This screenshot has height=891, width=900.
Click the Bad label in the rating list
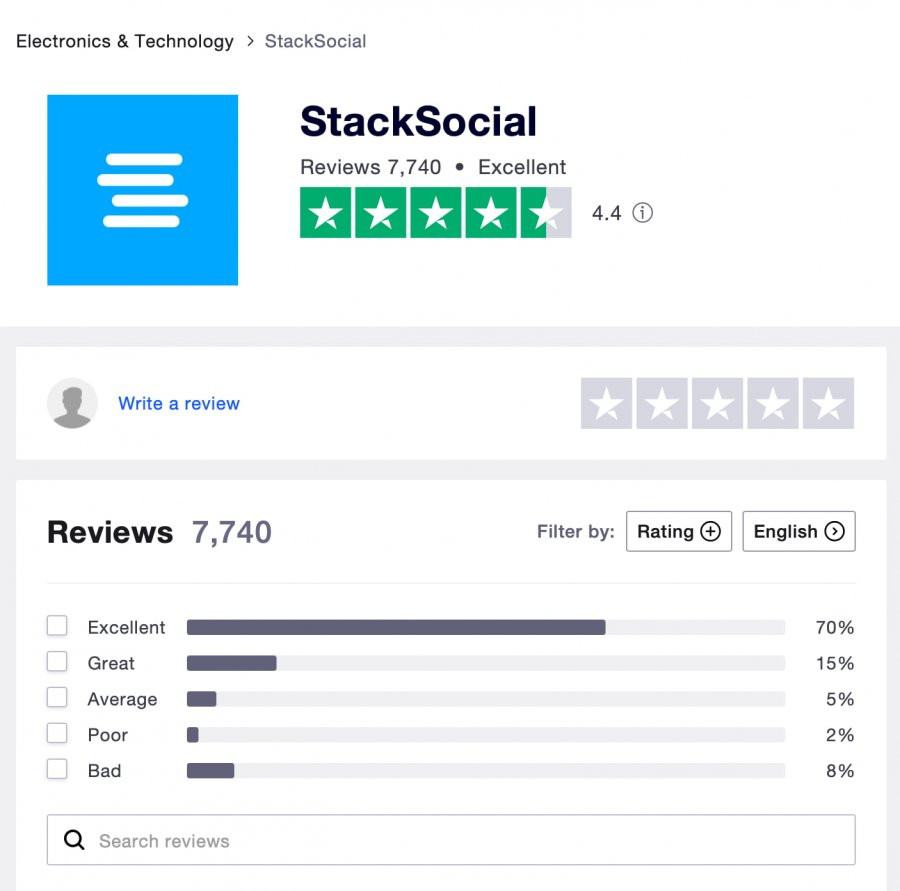click(x=104, y=770)
